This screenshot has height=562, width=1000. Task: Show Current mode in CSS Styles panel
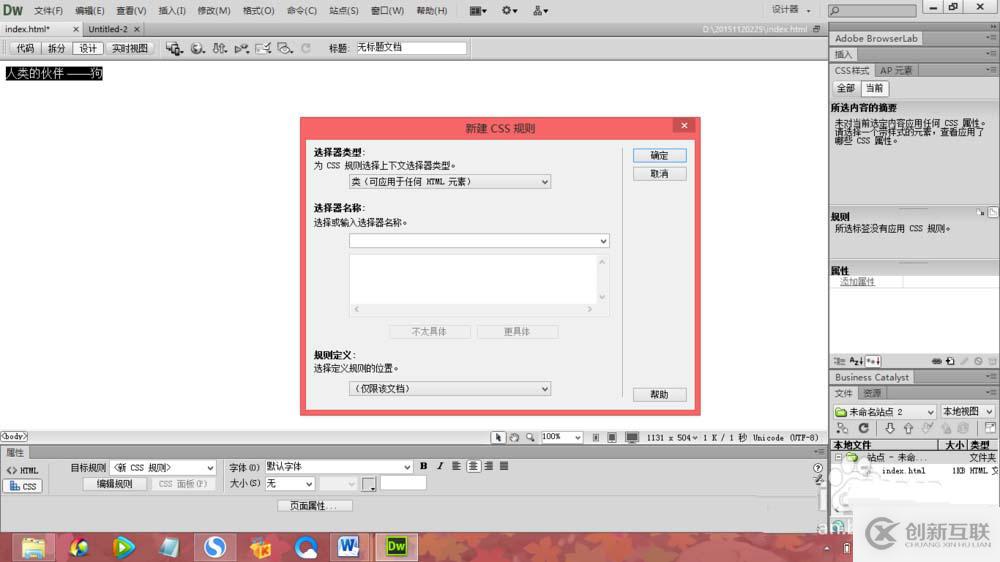click(x=874, y=88)
